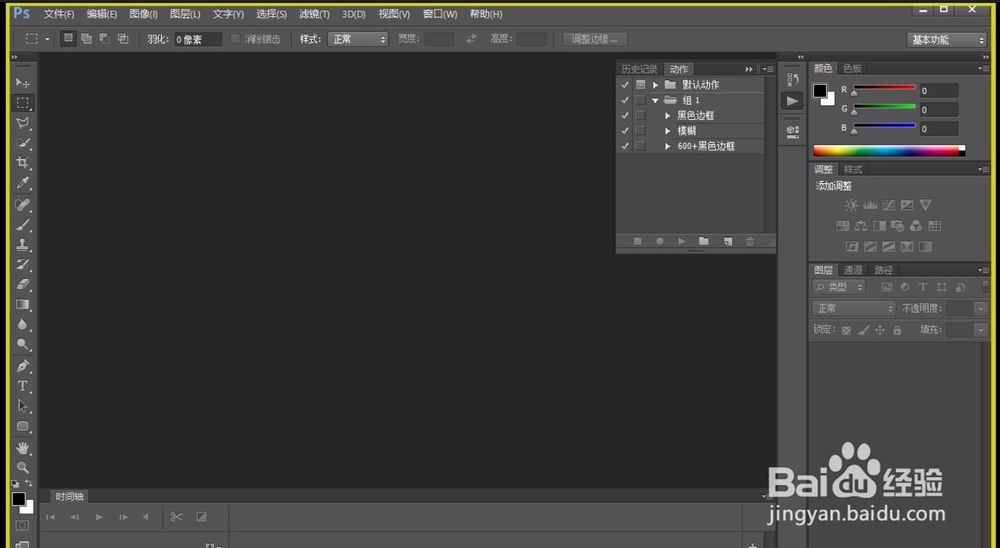
Task: Select the Brush tool
Action: coord(23,225)
